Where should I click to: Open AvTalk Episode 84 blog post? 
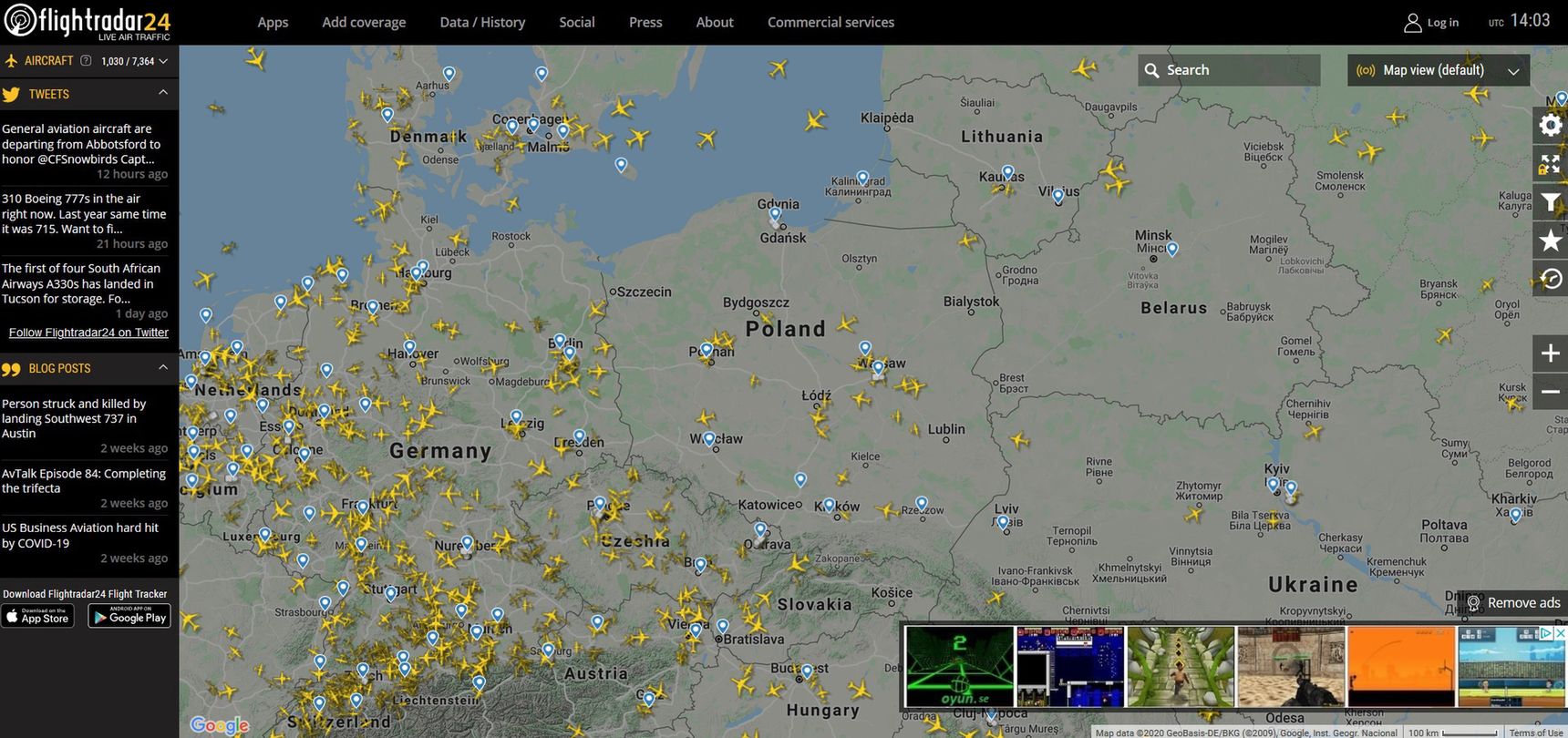click(85, 481)
